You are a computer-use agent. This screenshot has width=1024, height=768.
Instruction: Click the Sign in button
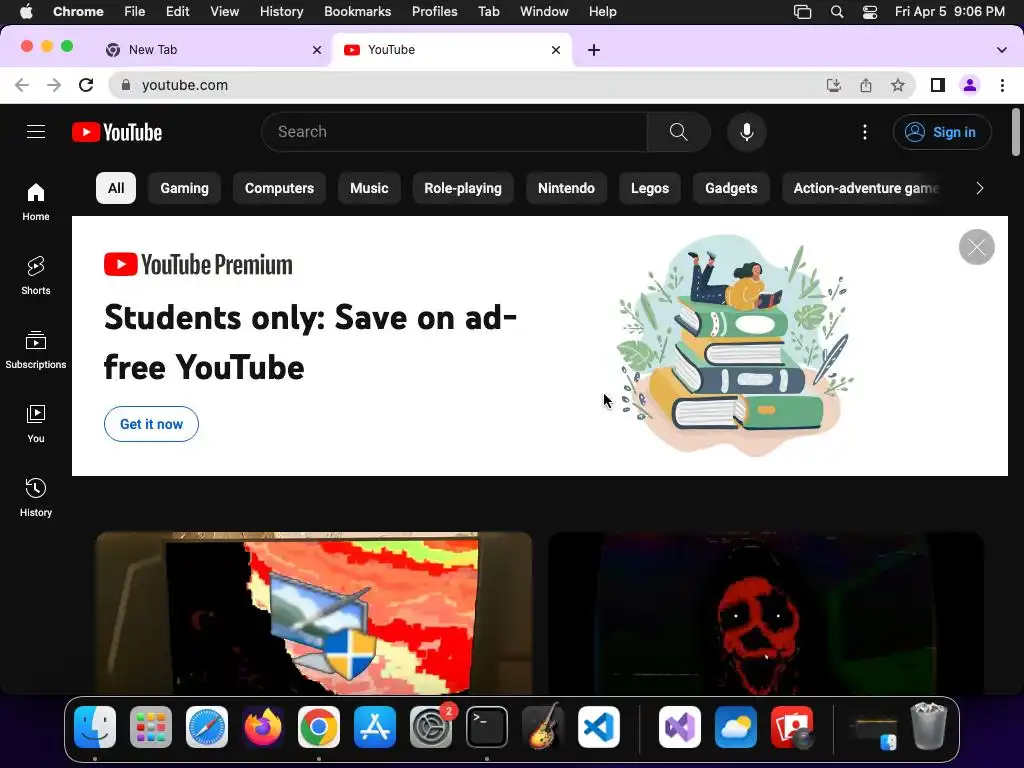(x=942, y=132)
